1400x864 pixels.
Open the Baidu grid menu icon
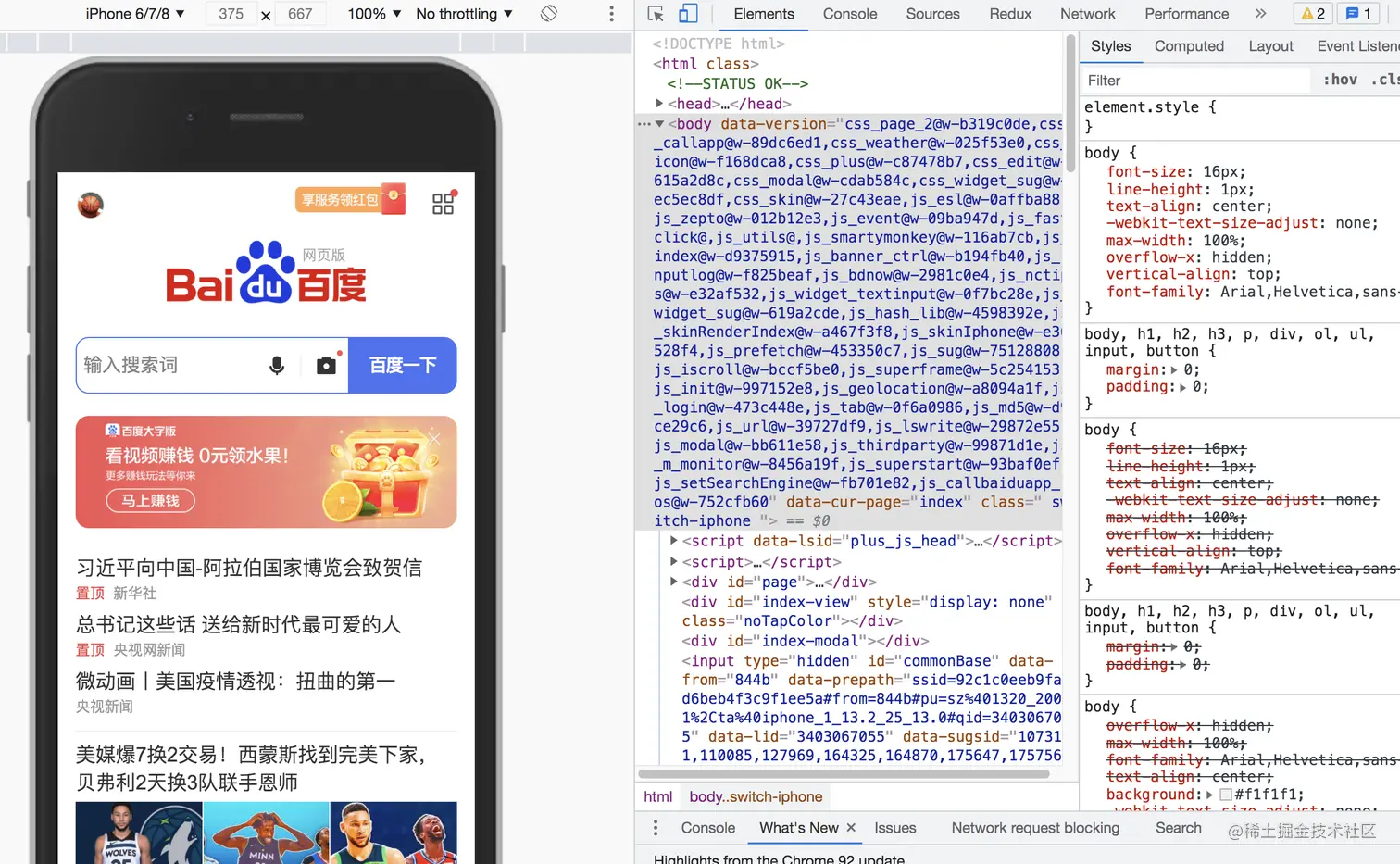pos(444,203)
